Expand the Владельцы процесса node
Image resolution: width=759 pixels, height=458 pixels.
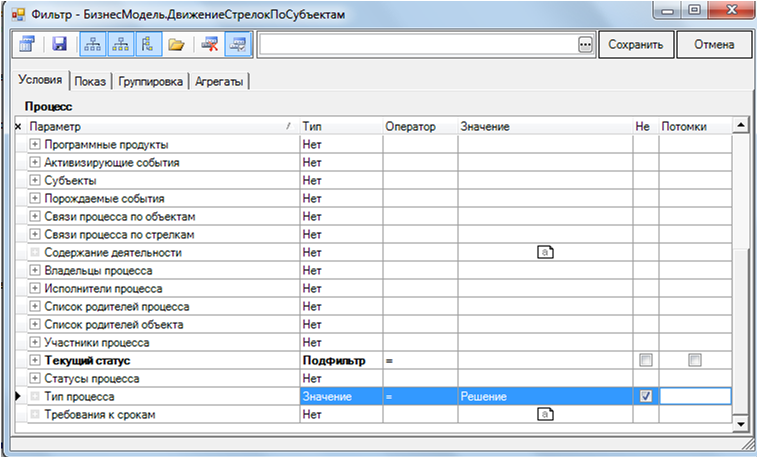point(35,271)
